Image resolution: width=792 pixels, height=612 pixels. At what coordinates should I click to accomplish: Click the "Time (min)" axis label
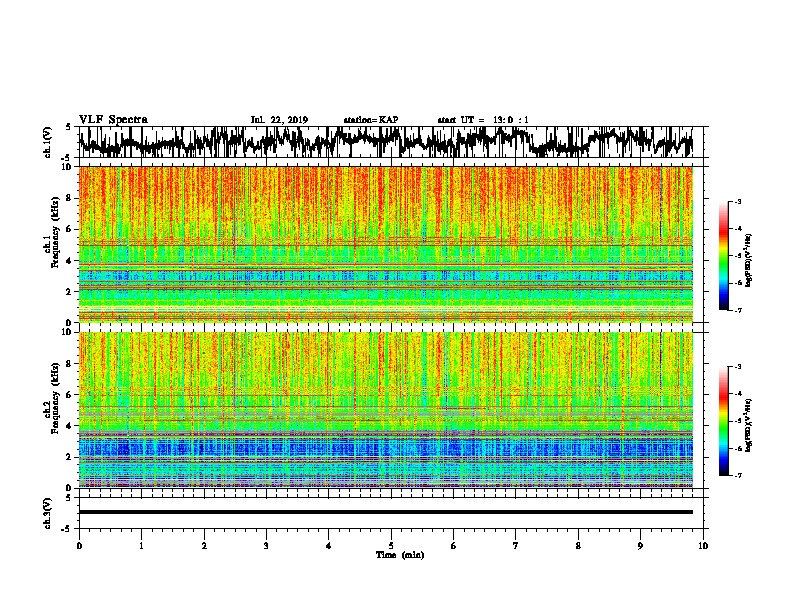[400, 555]
